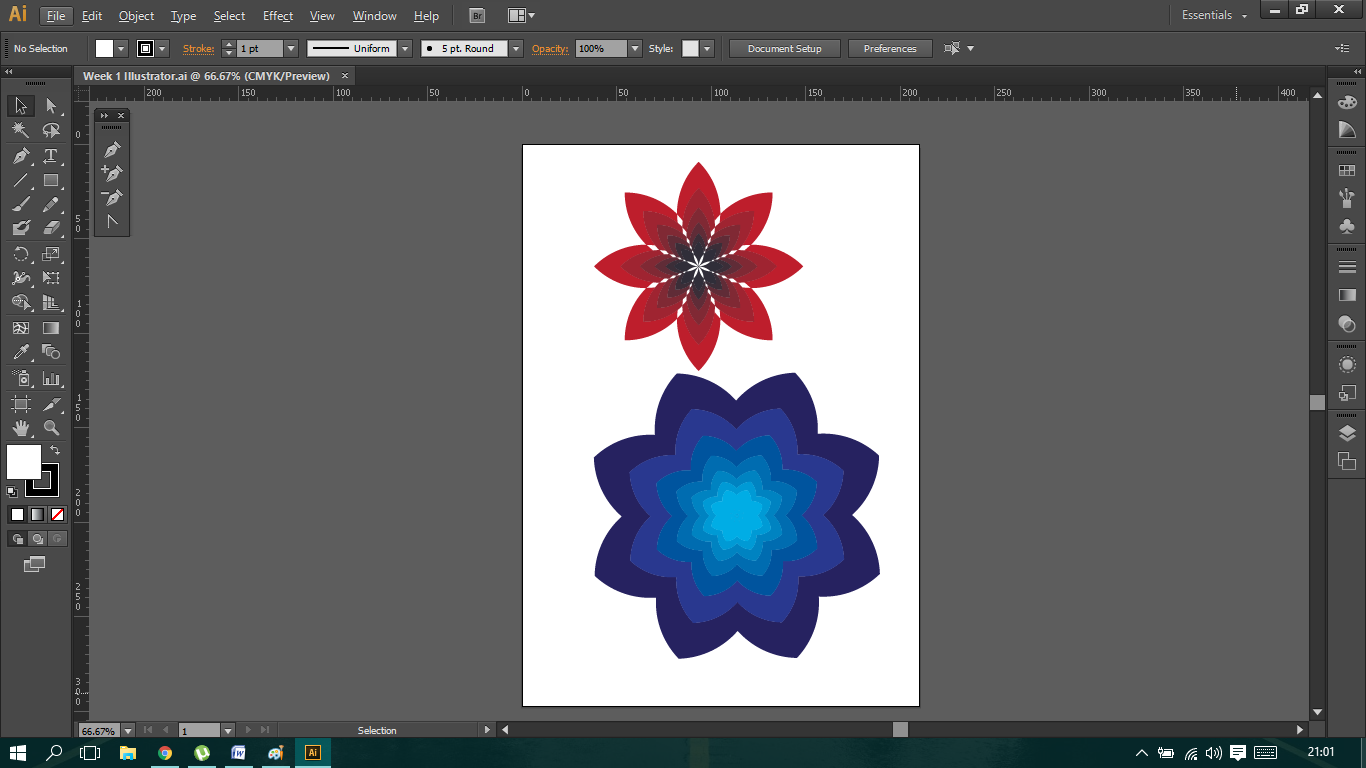Set the paint mode to None
This screenshot has width=1366, height=768.
[57, 514]
